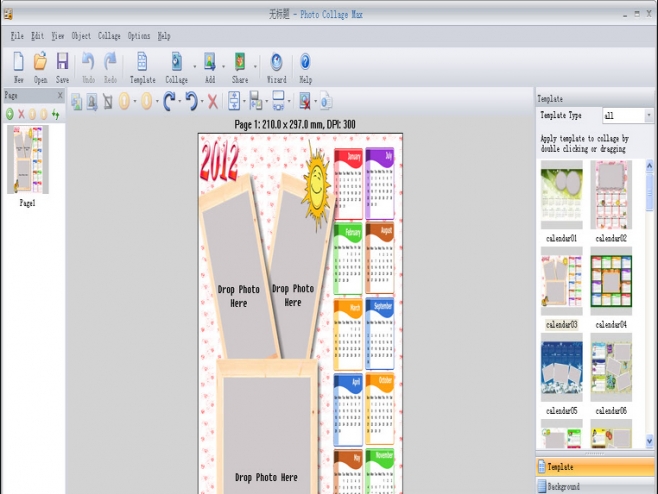Switch to the Background panel

click(595, 486)
